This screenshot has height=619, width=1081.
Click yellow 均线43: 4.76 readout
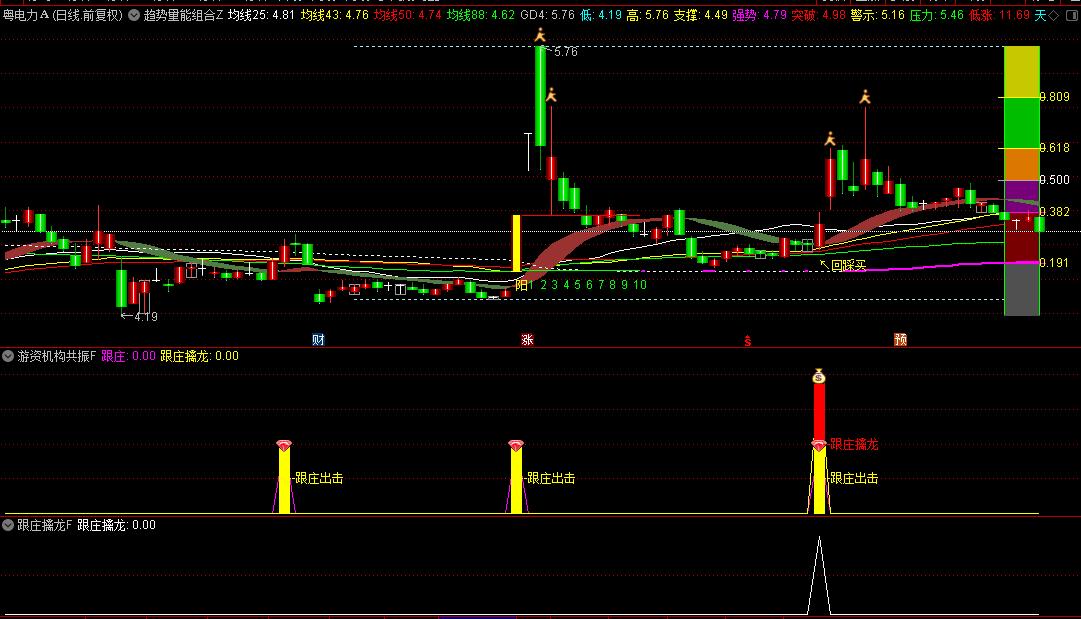[x=334, y=15]
